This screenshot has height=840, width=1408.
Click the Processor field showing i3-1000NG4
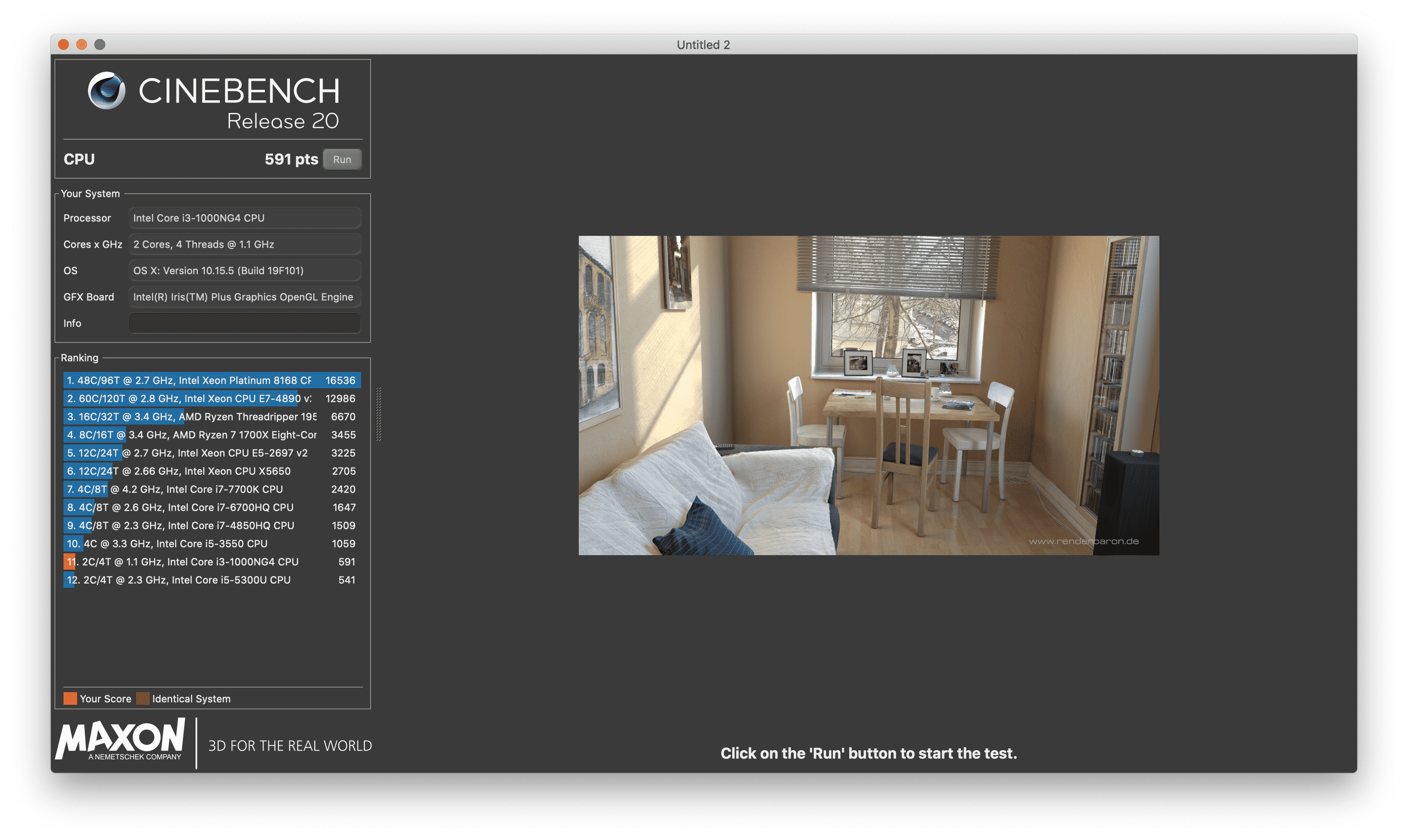[244, 218]
